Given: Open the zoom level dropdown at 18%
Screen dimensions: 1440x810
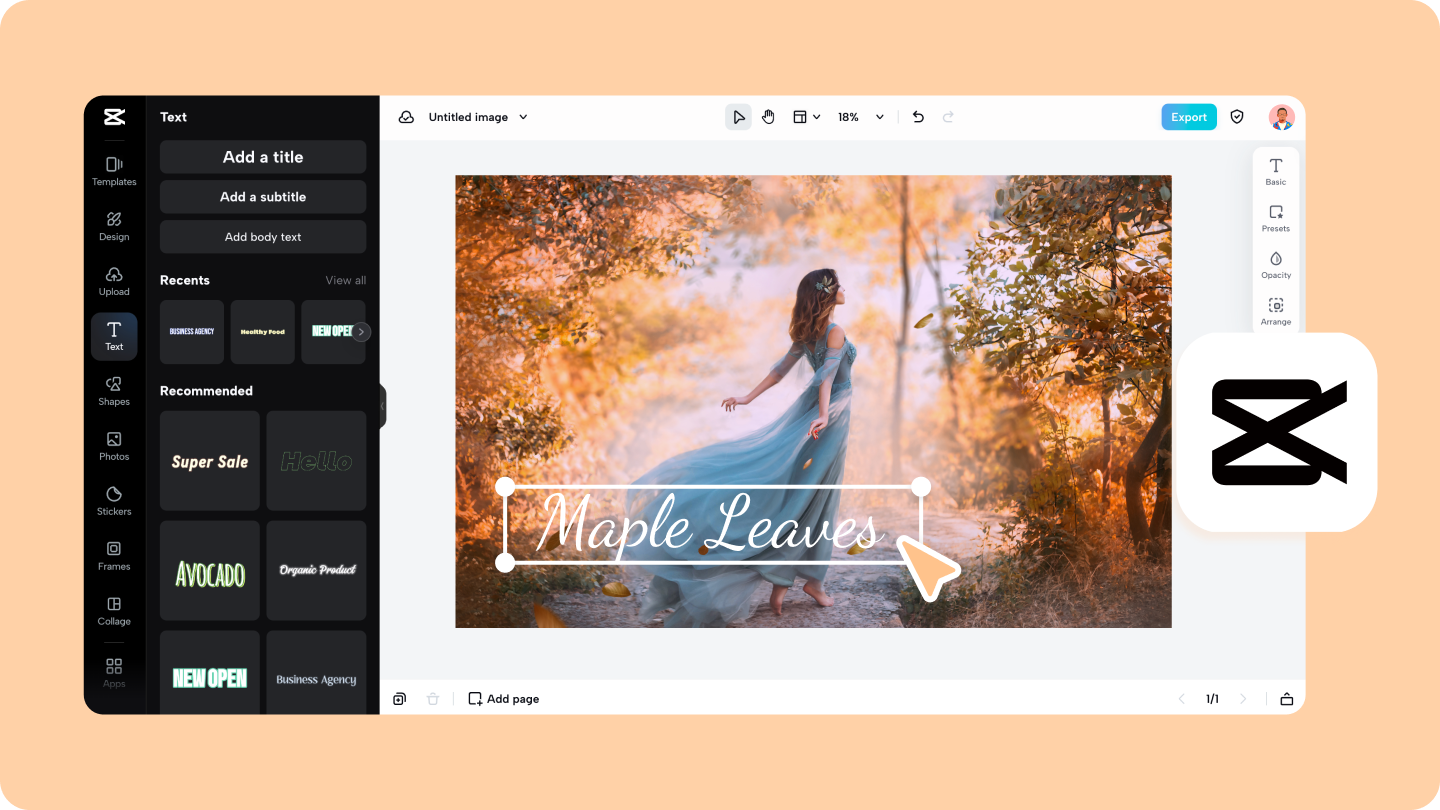Looking at the screenshot, I should 856,116.
